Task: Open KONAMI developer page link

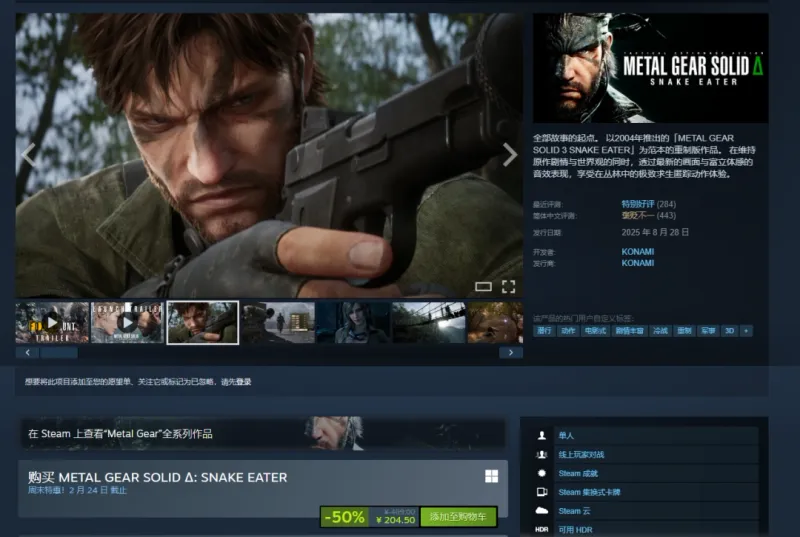Action: (x=637, y=252)
